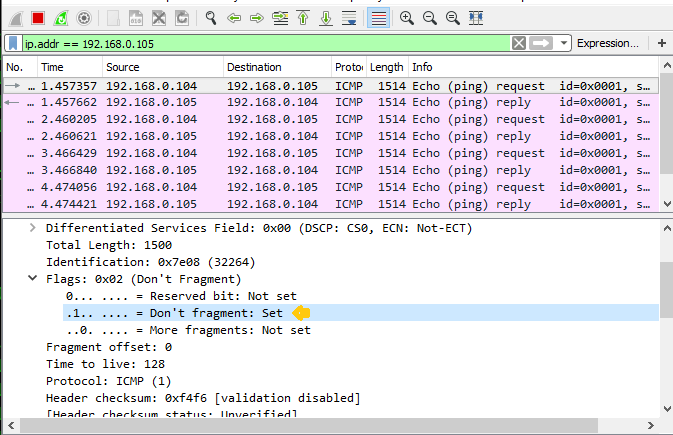The height and width of the screenshot is (435, 673).
Task: Sort packets by Length column header
Action: (388, 67)
